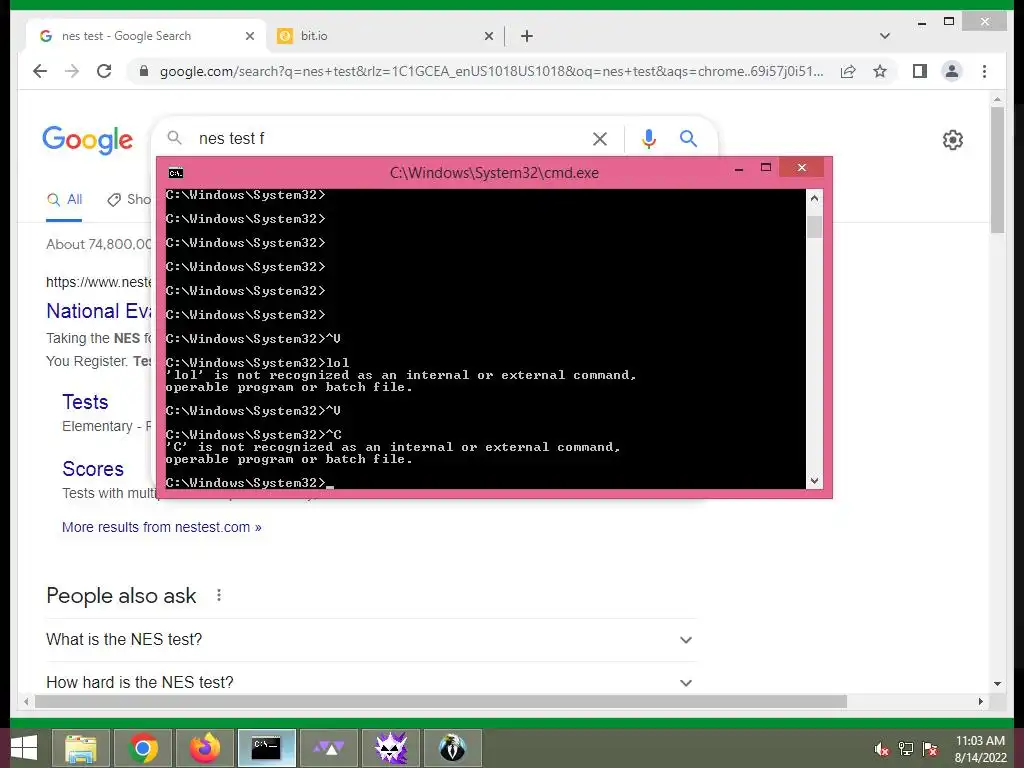Click the 'lol' is not recognized message
Screen dimensions: 1024x768
[x=400, y=381]
